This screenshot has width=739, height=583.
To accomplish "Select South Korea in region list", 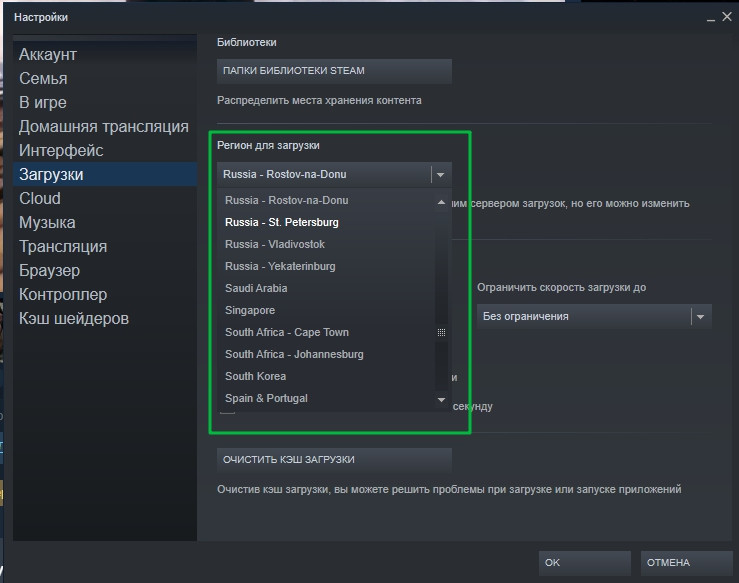I will pyautogui.click(x=256, y=376).
